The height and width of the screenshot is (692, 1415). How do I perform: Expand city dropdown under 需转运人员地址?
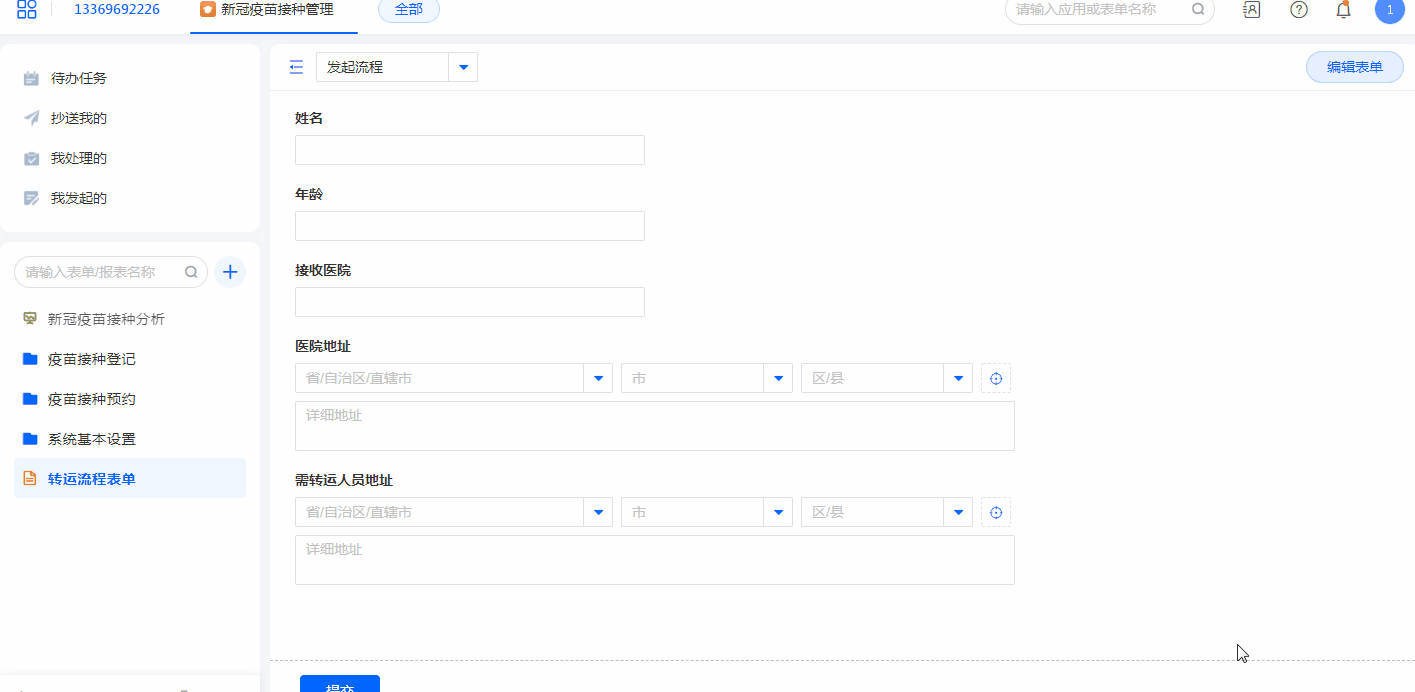click(778, 512)
